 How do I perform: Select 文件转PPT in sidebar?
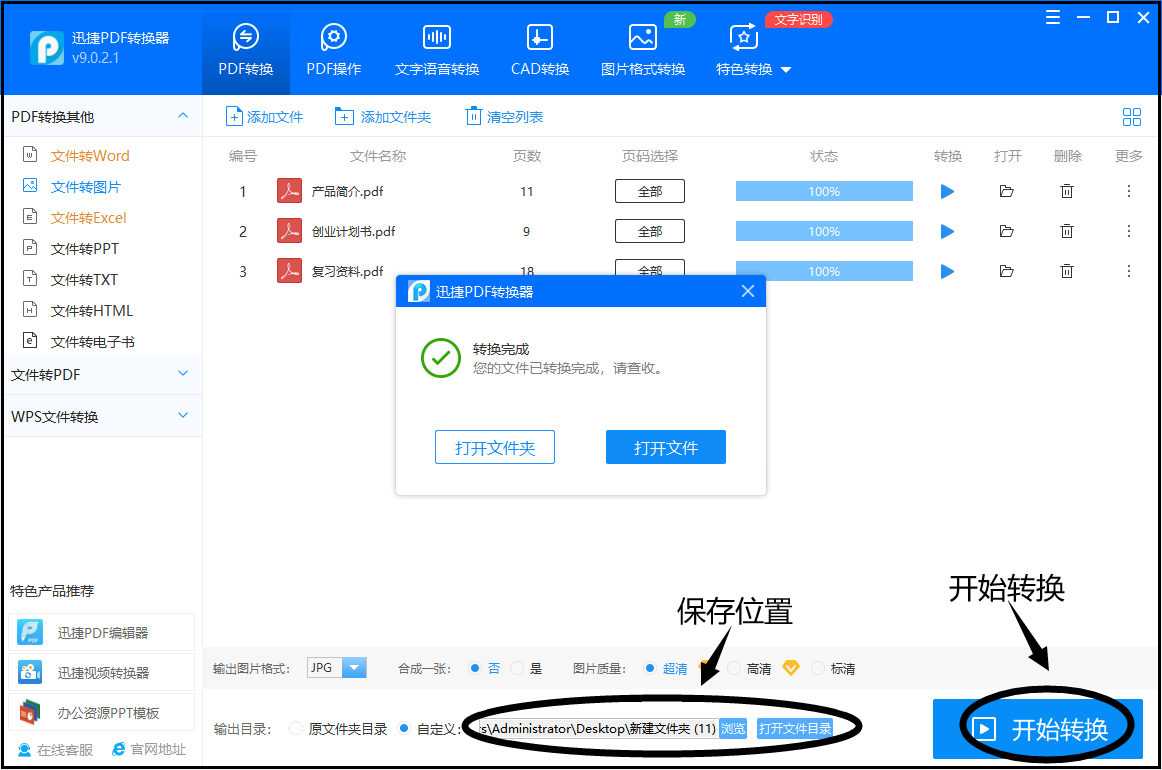[84, 249]
